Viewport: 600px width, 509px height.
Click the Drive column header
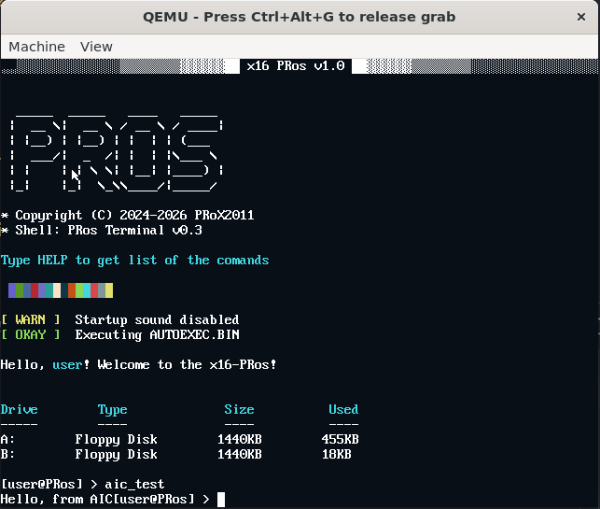click(x=19, y=409)
